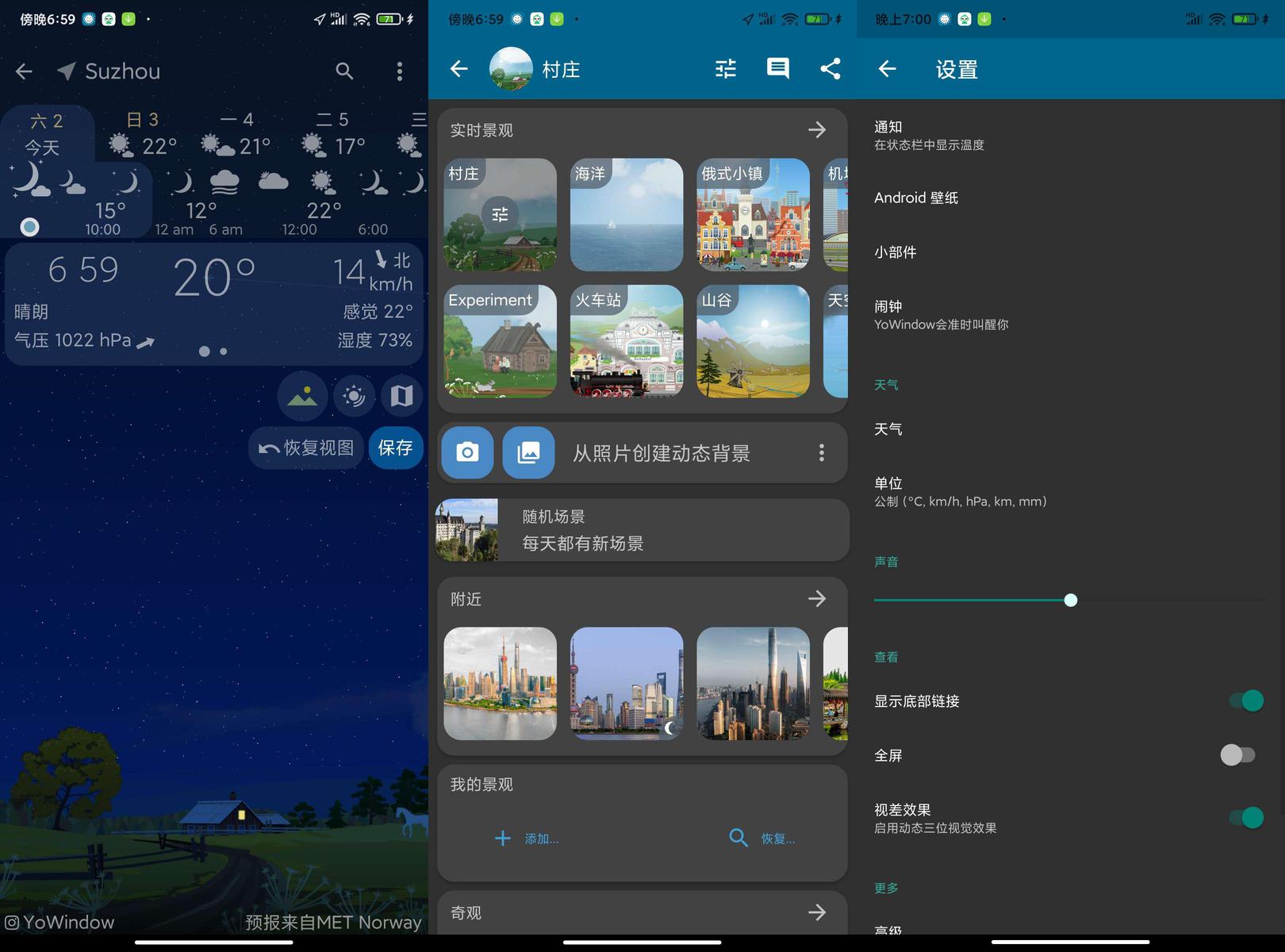Open 随机场景 每天都有新场景
The width and height of the screenshot is (1285, 952).
(x=642, y=530)
